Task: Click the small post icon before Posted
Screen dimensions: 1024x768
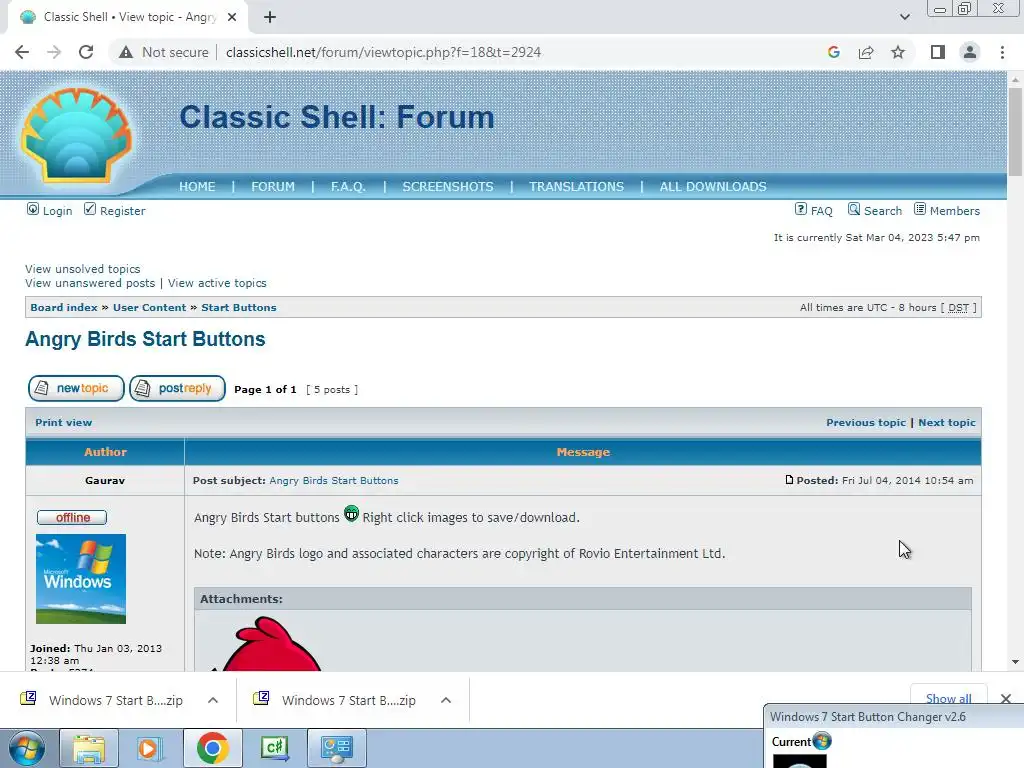Action: [x=789, y=480]
